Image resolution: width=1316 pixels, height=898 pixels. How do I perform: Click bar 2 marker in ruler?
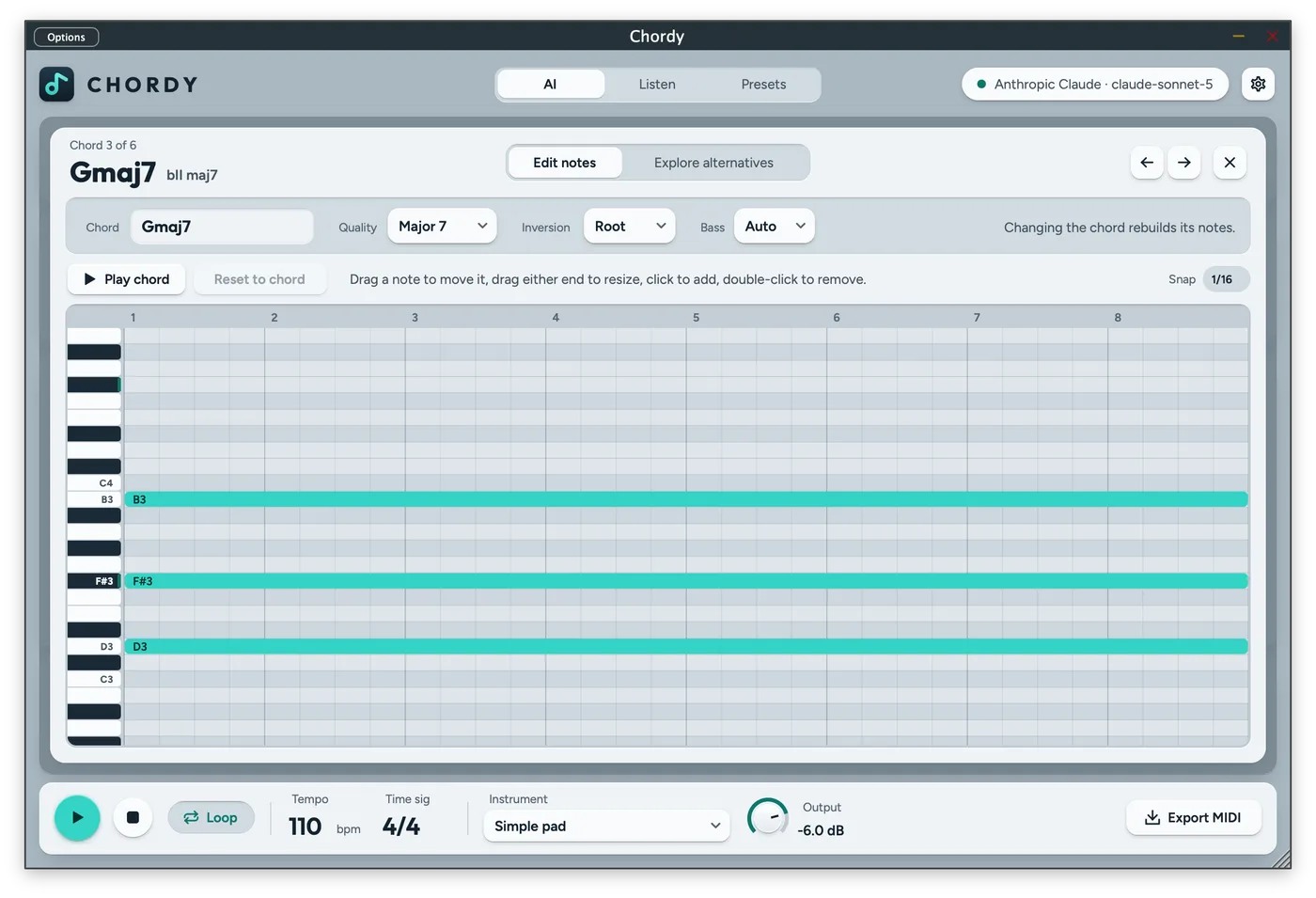[274, 317]
